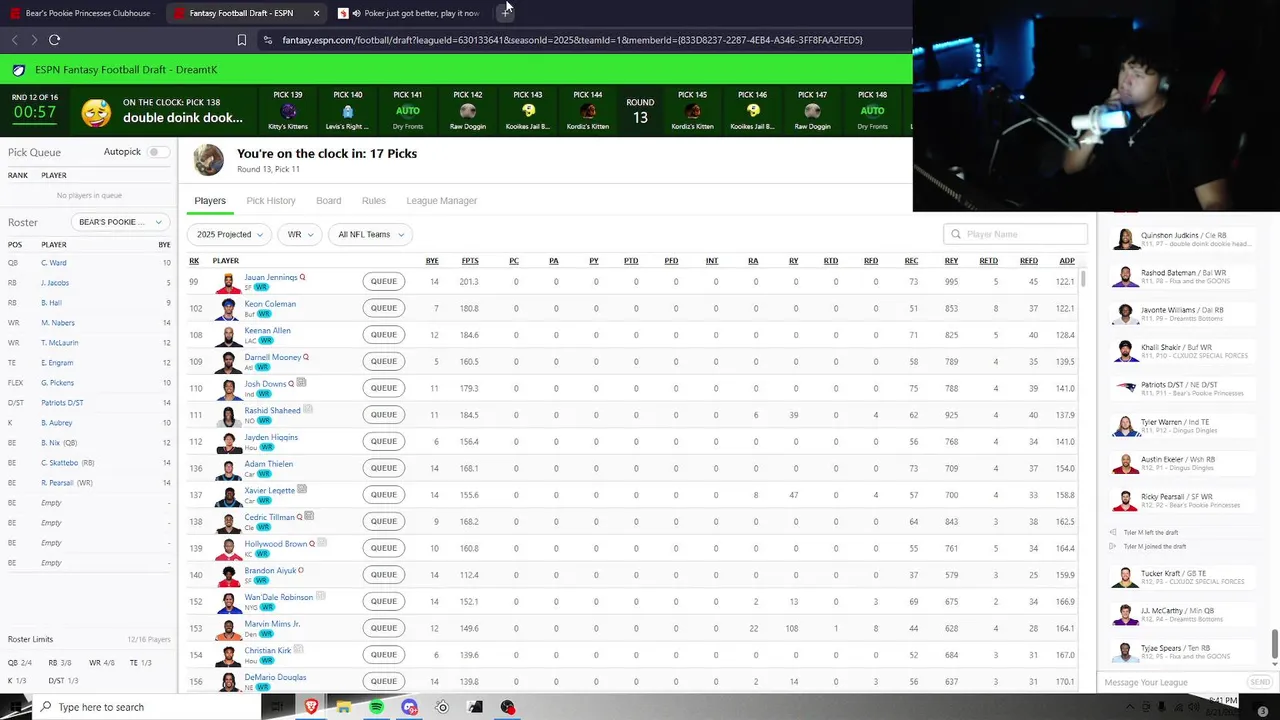
Task: Open the 2025 Projected dropdown
Action: point(229,234)
